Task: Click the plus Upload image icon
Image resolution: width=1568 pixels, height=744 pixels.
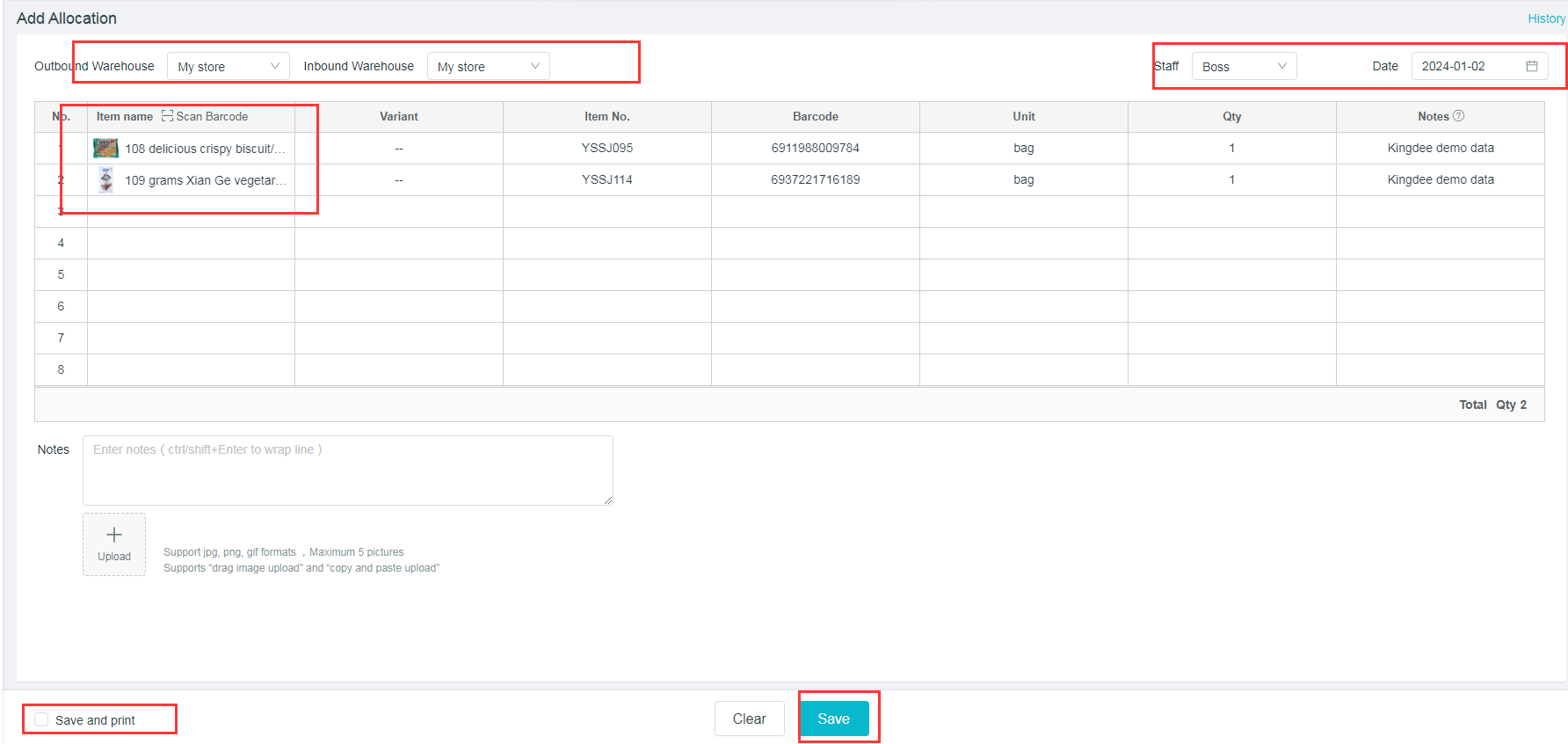Action: [114, 536]
